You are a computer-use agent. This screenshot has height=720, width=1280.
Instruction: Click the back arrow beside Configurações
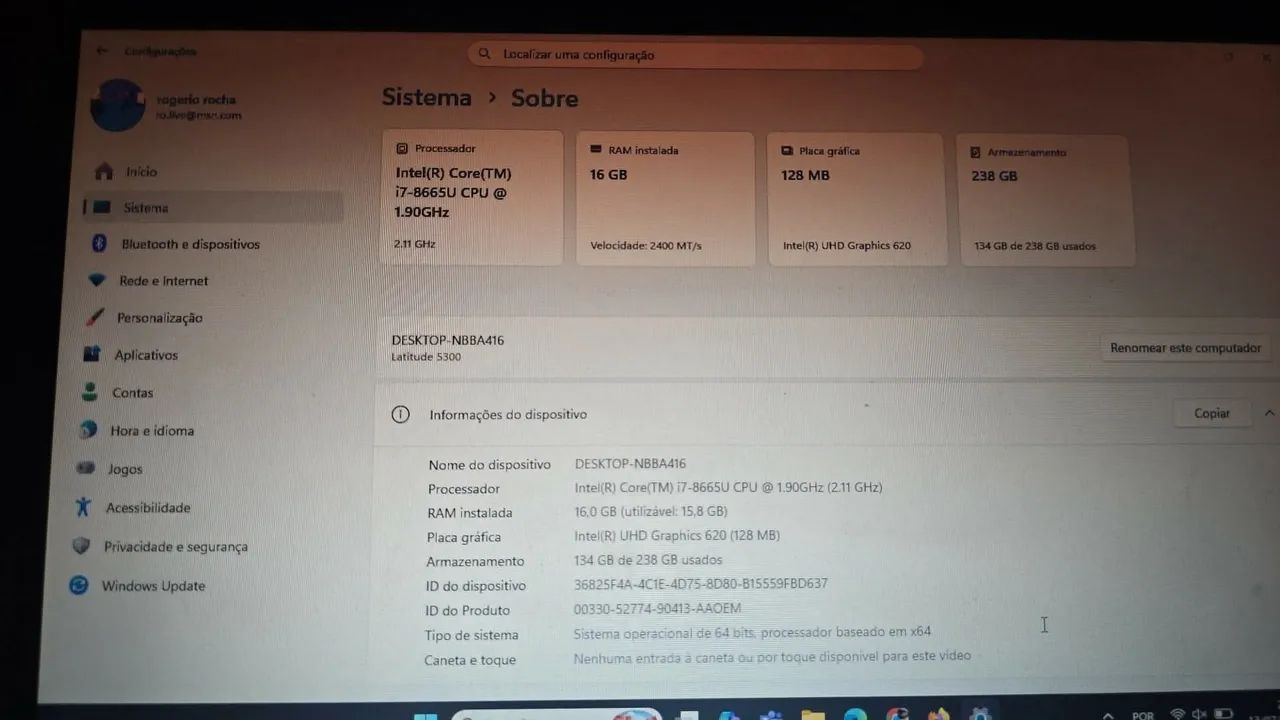point(101,51)
